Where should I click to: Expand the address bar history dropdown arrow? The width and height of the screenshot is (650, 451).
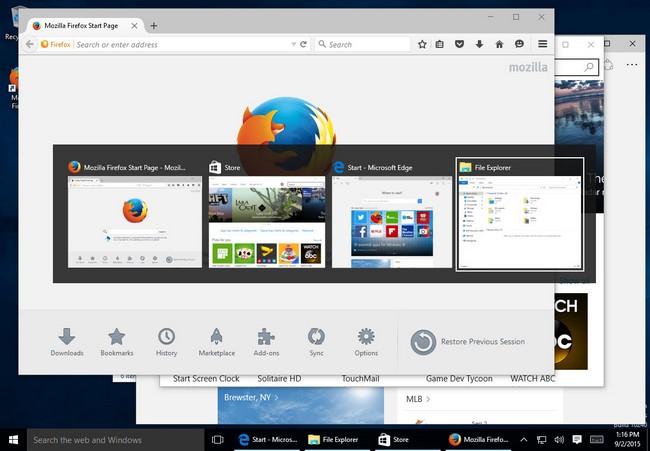(x=293, y=44)
